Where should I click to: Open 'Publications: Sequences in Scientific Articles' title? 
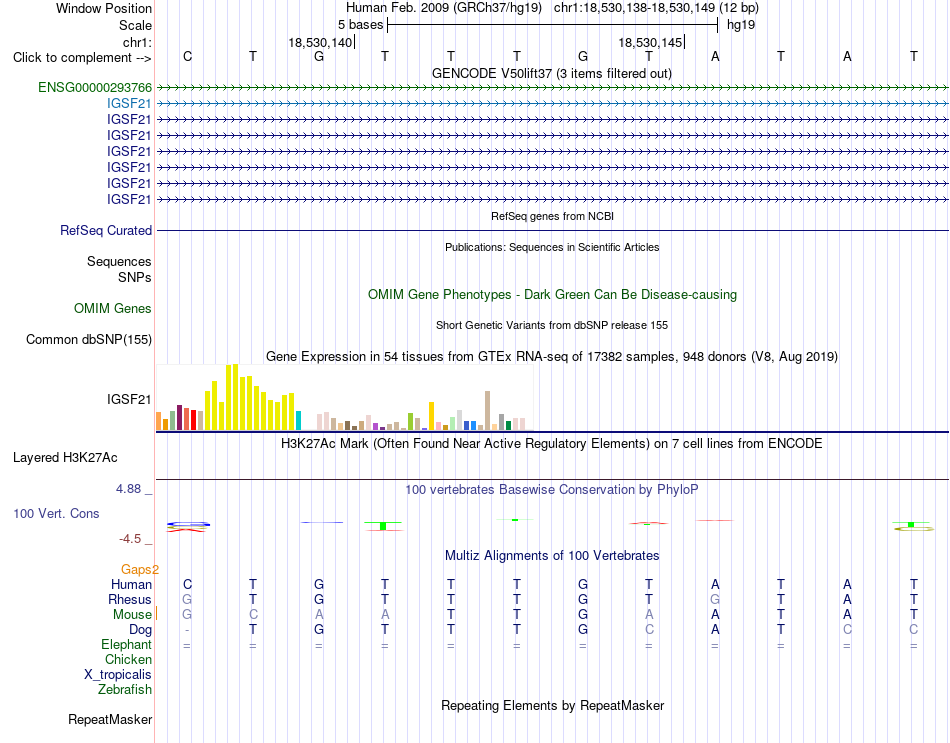pyautogui.click(x=552, y=247)
